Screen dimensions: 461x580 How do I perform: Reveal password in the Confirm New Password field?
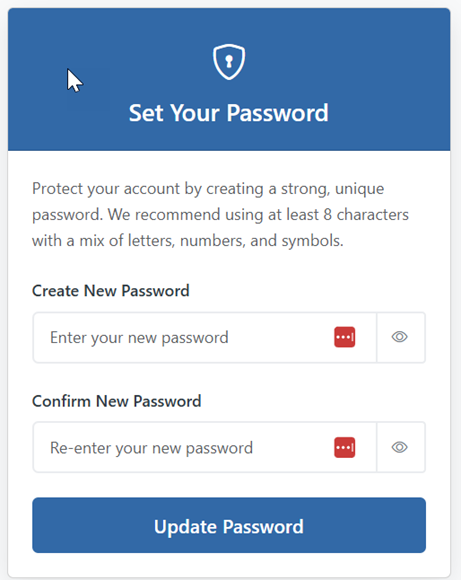click(x=400, y=447)
